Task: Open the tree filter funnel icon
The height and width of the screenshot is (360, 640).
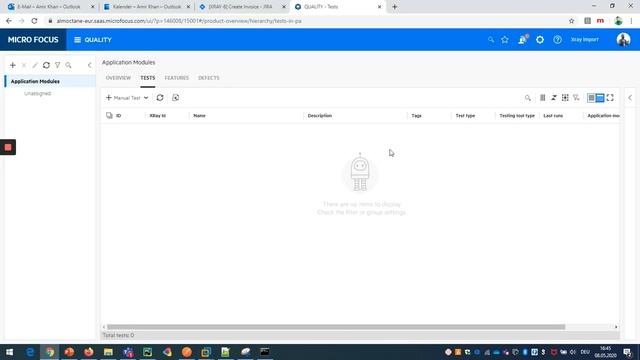Action: [58, 65]
